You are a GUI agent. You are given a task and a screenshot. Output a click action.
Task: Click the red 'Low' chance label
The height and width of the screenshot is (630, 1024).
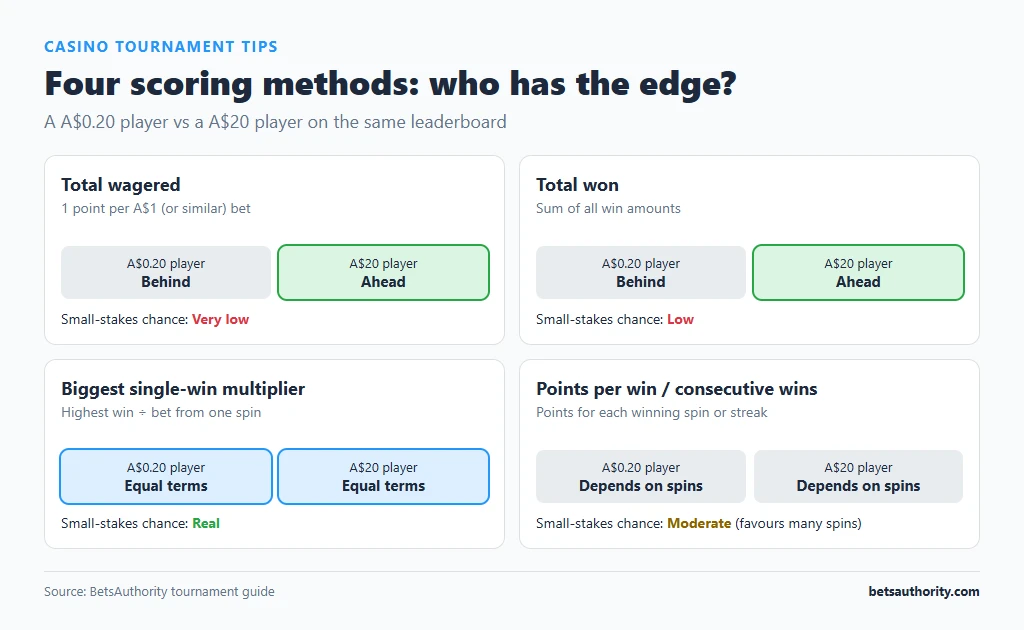(x=680, y=319)
